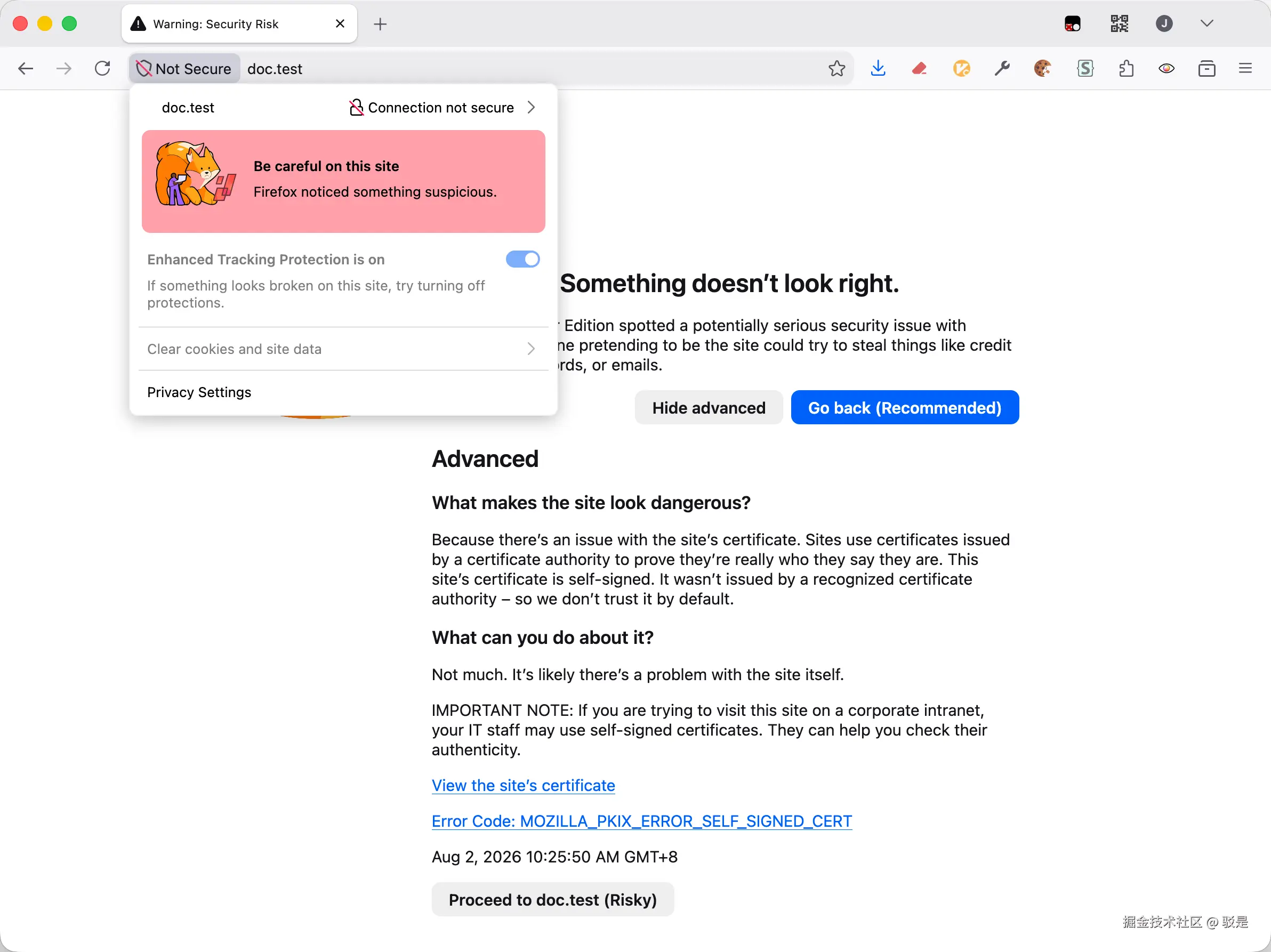Bookmark this page with the star icon

coord(836,68)
